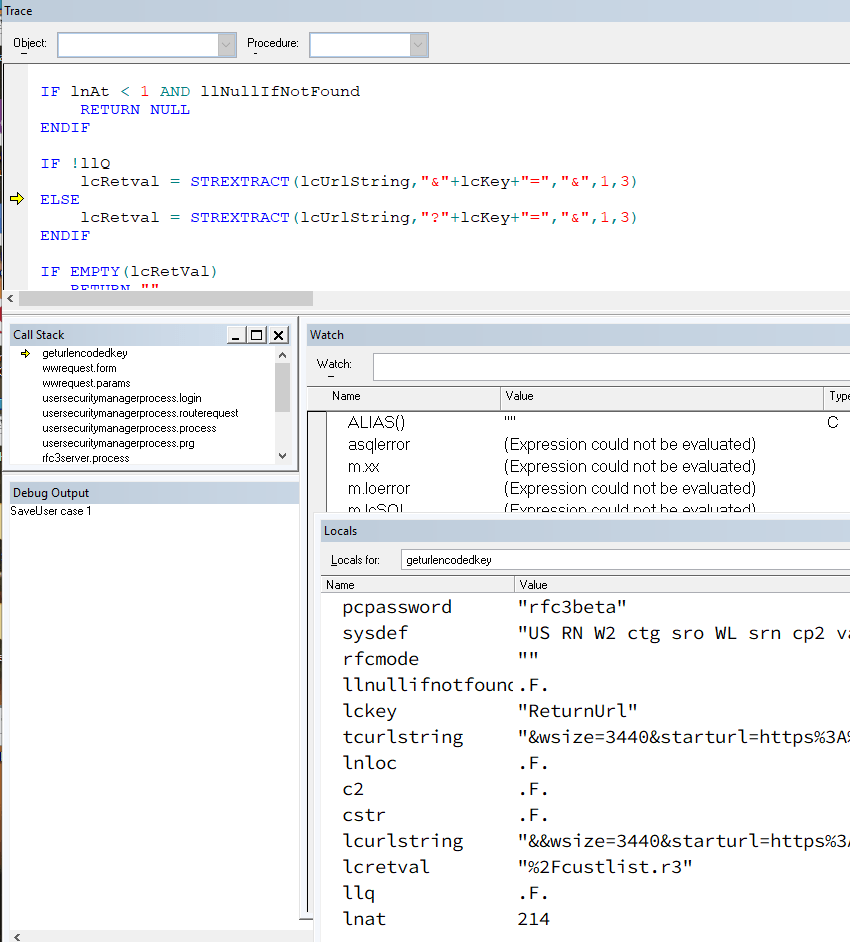Click the RETURN NULL code line
850x942 pixels.
135,110
